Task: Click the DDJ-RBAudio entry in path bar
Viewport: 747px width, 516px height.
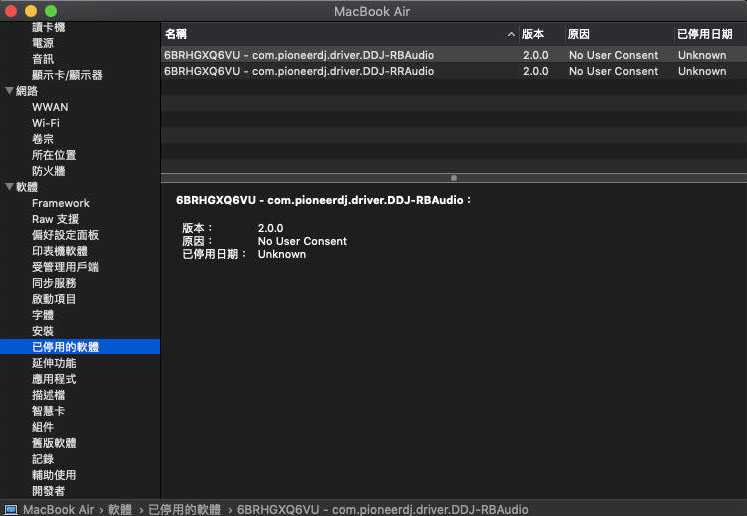Action: click(x=383, y=509)
